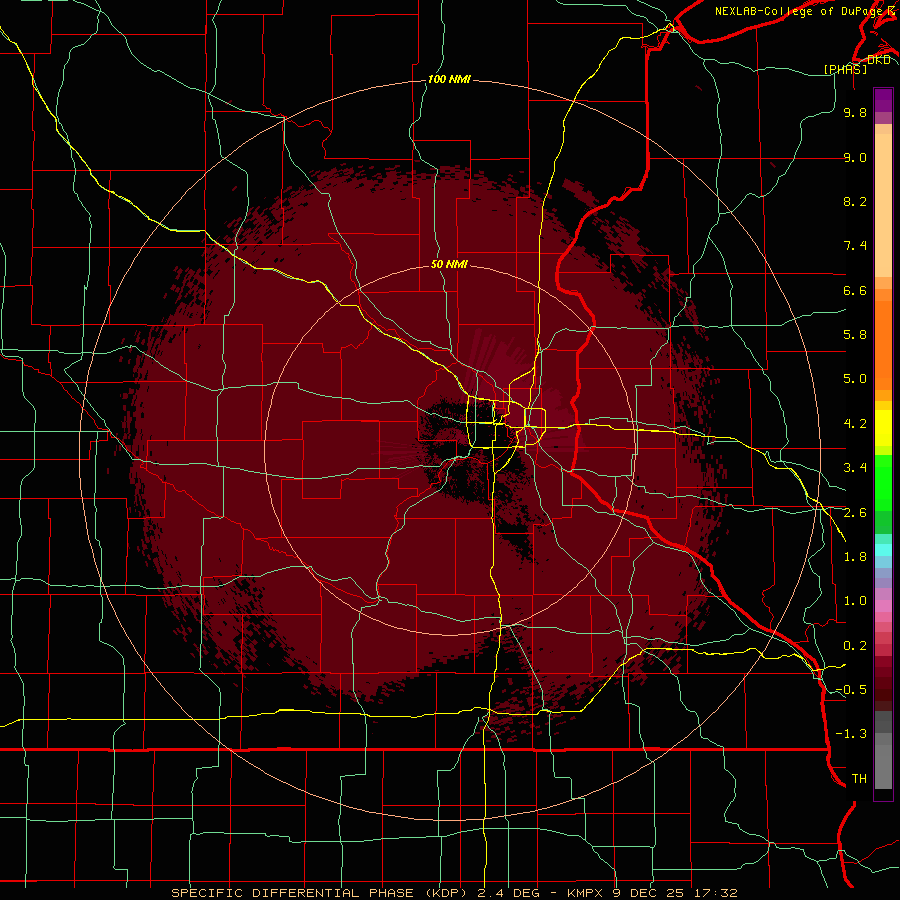Select the 0.2 value on the scale
This screenshot has width=900, height=900.
pos(855,646)
